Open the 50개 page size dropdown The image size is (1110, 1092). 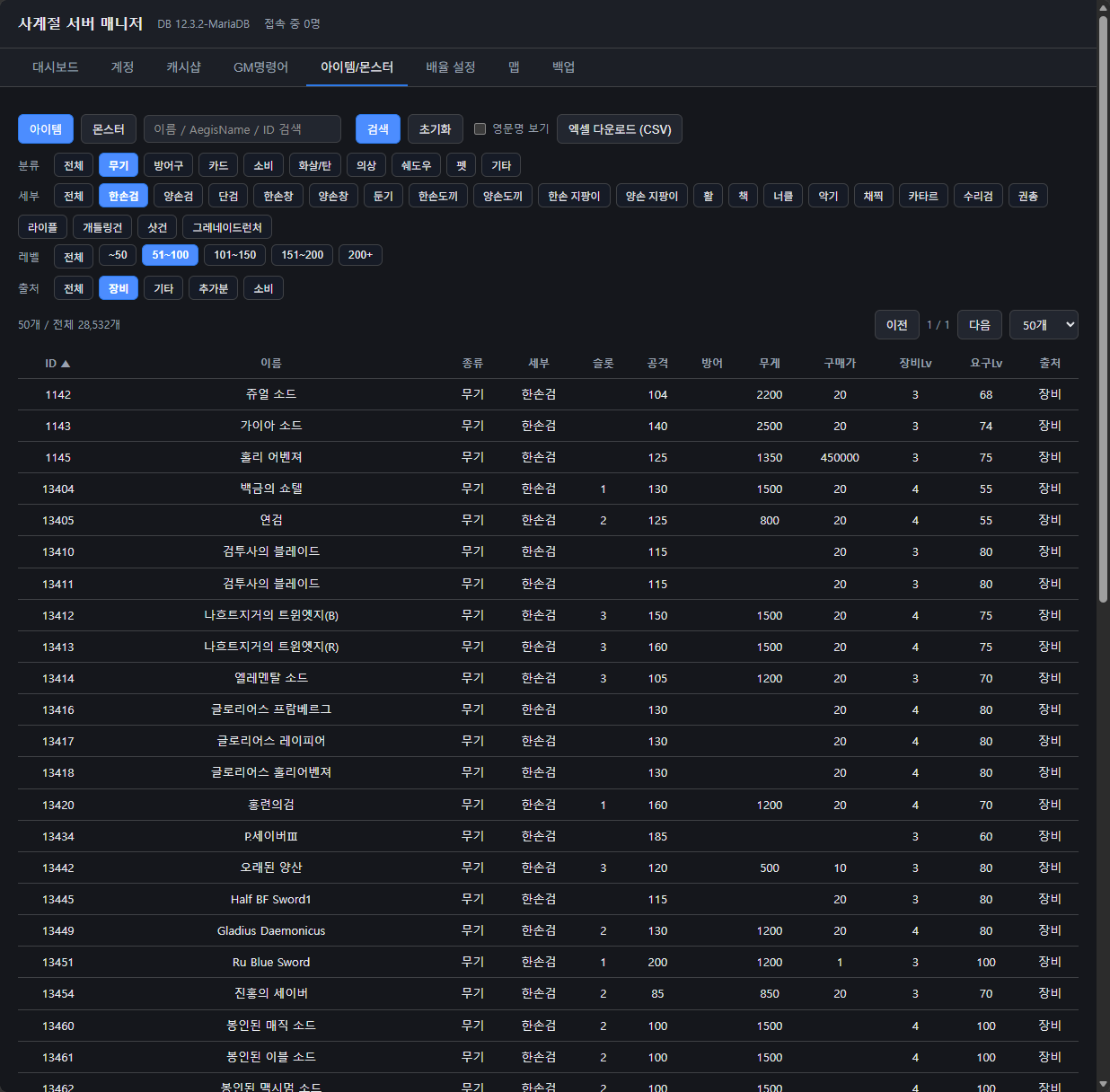click(1044, 325)
